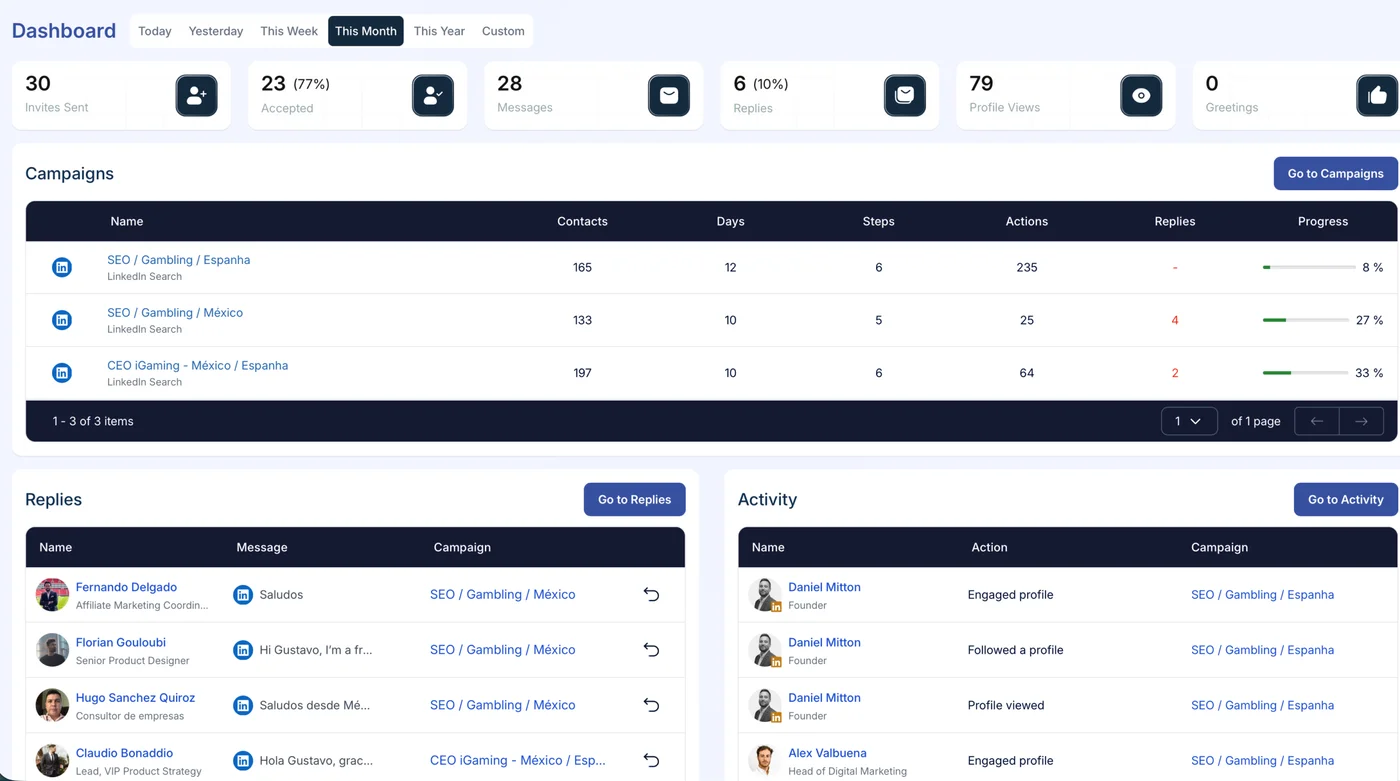Click LinkedIn icon for SEO / Gambling / Espanha
The image size is (1400, 781).
pos(62,267)
